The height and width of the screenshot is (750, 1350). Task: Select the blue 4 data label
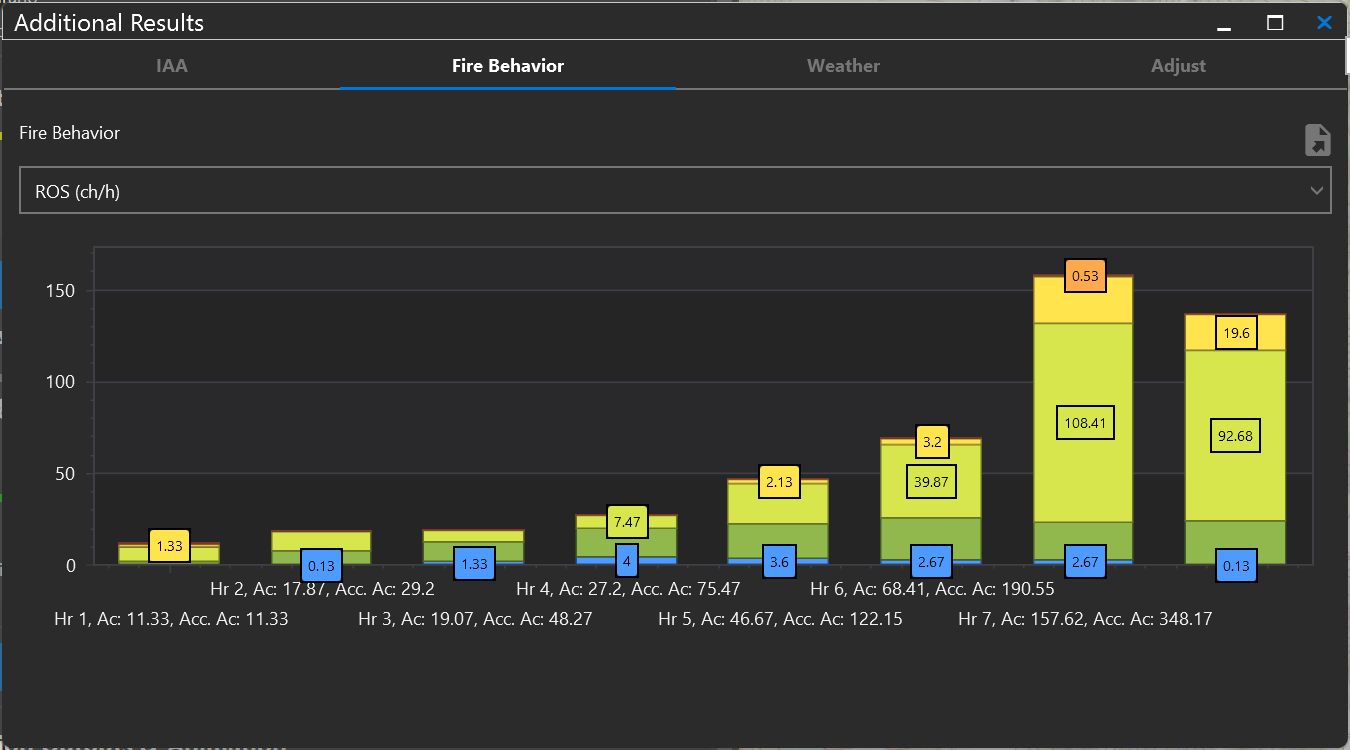pos(627,562)
